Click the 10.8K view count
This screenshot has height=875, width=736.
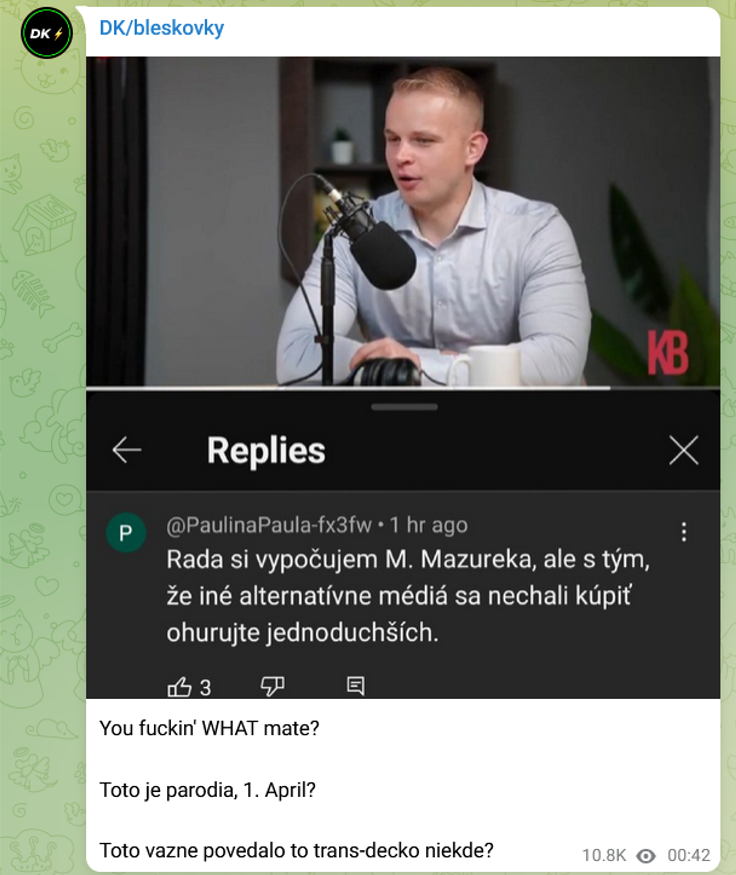(604, 855)
